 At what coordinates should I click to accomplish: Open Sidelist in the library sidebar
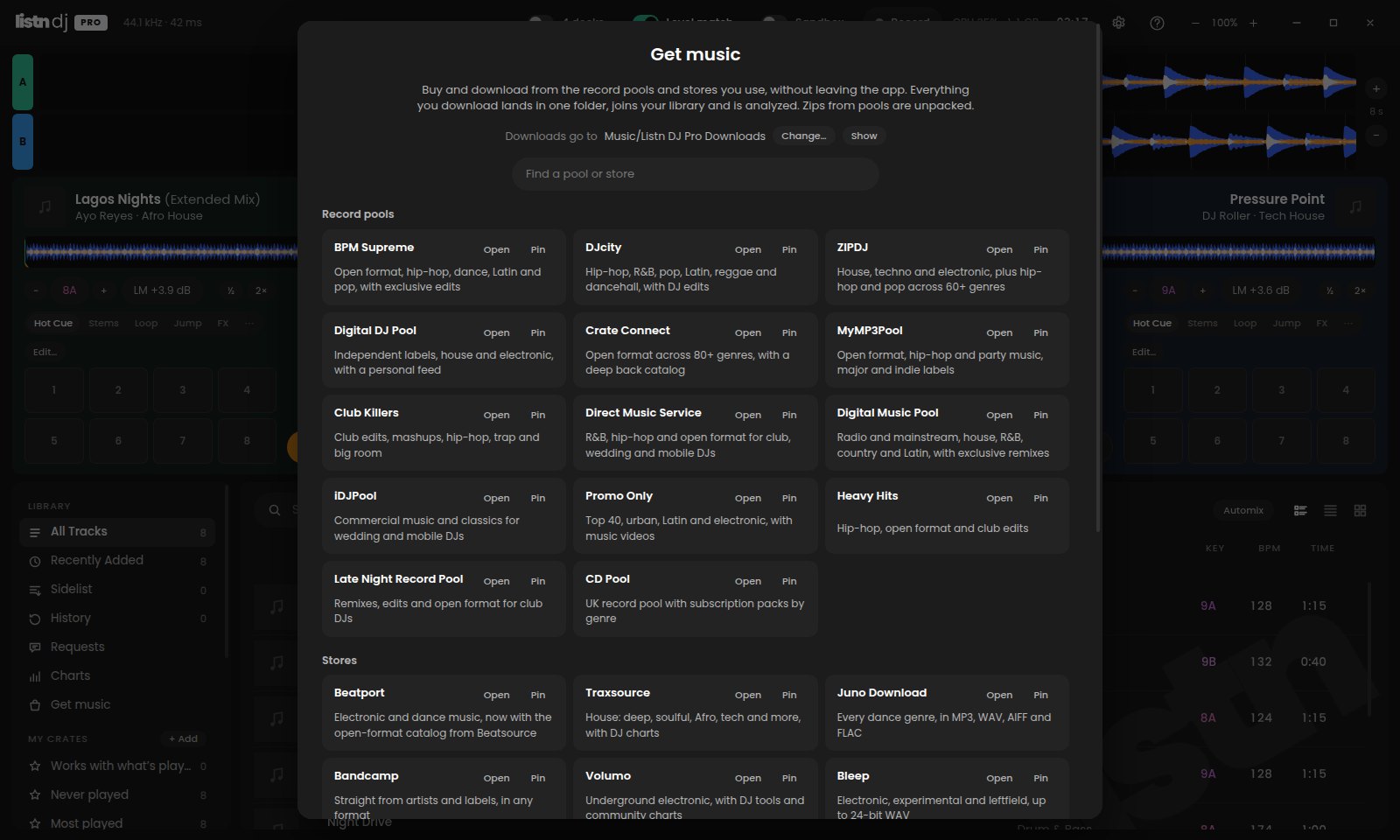click(x=117, y=589)
